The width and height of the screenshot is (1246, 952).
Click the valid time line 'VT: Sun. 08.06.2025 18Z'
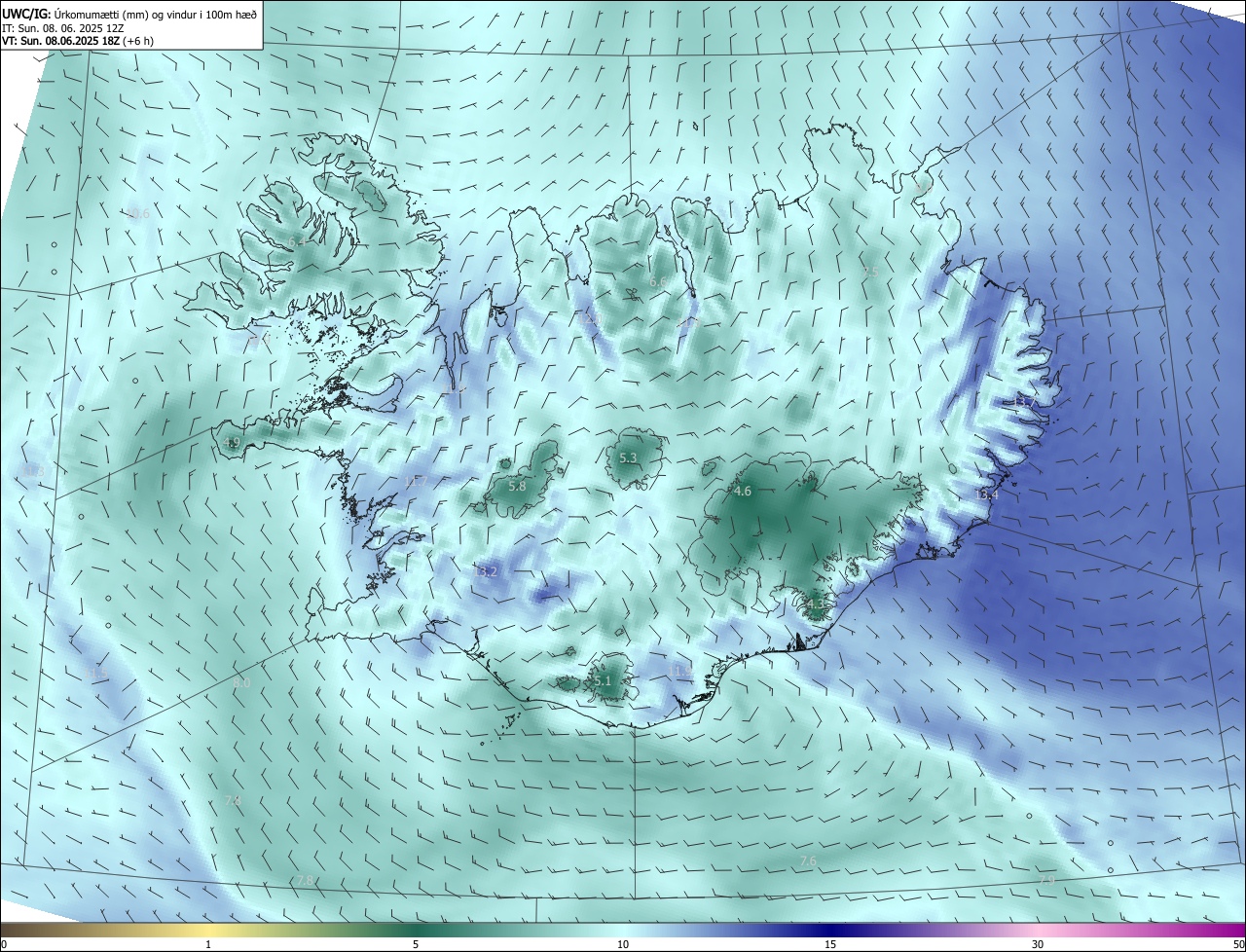pyautogui.click(x=60, y=41)
